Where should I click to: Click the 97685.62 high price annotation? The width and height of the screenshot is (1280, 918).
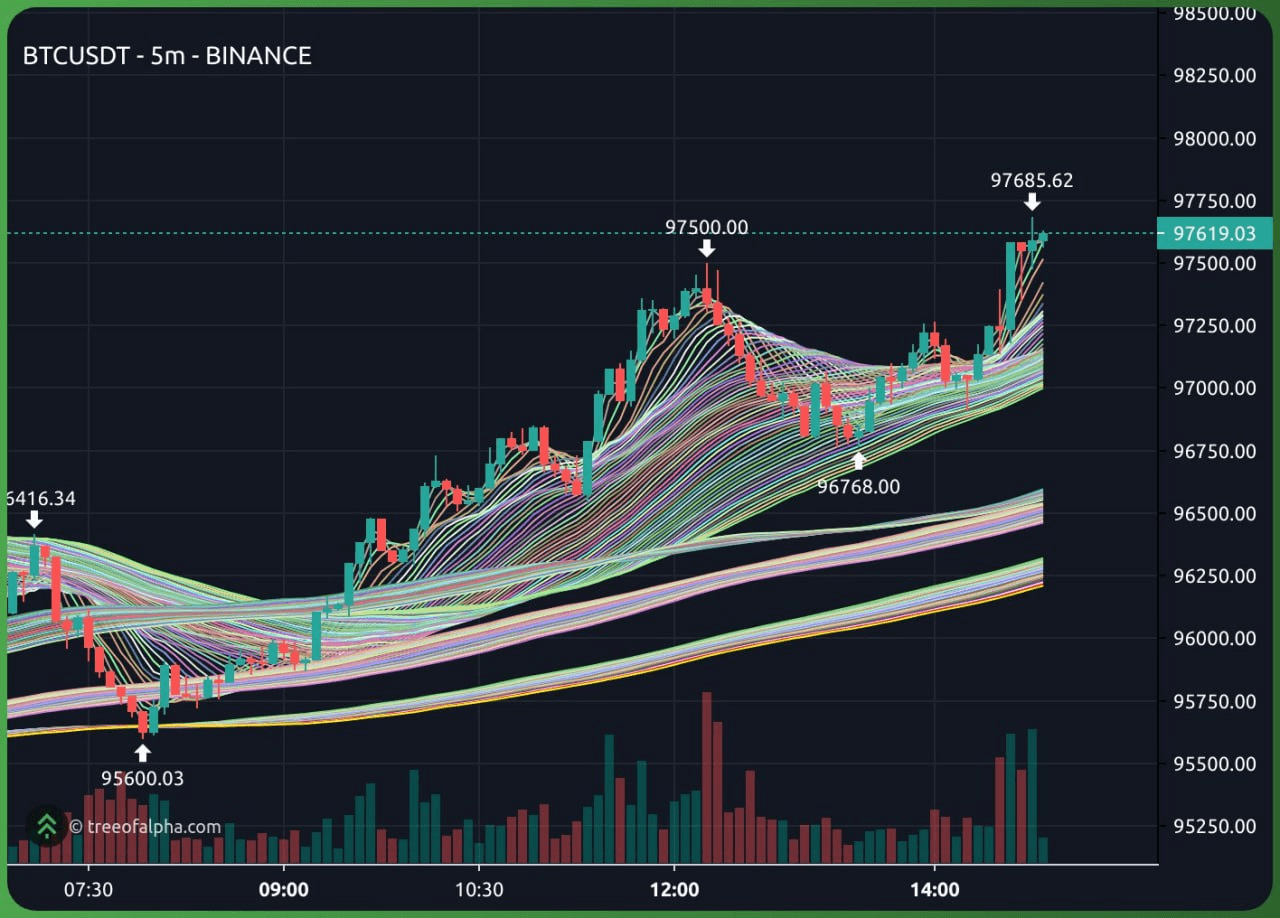1032,181
